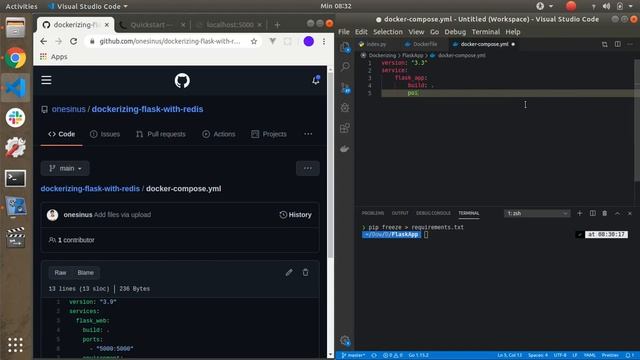Screen dimensions: 640x360
Task: Open editor more actions ellipsis
Action: [x=630, y=44]
